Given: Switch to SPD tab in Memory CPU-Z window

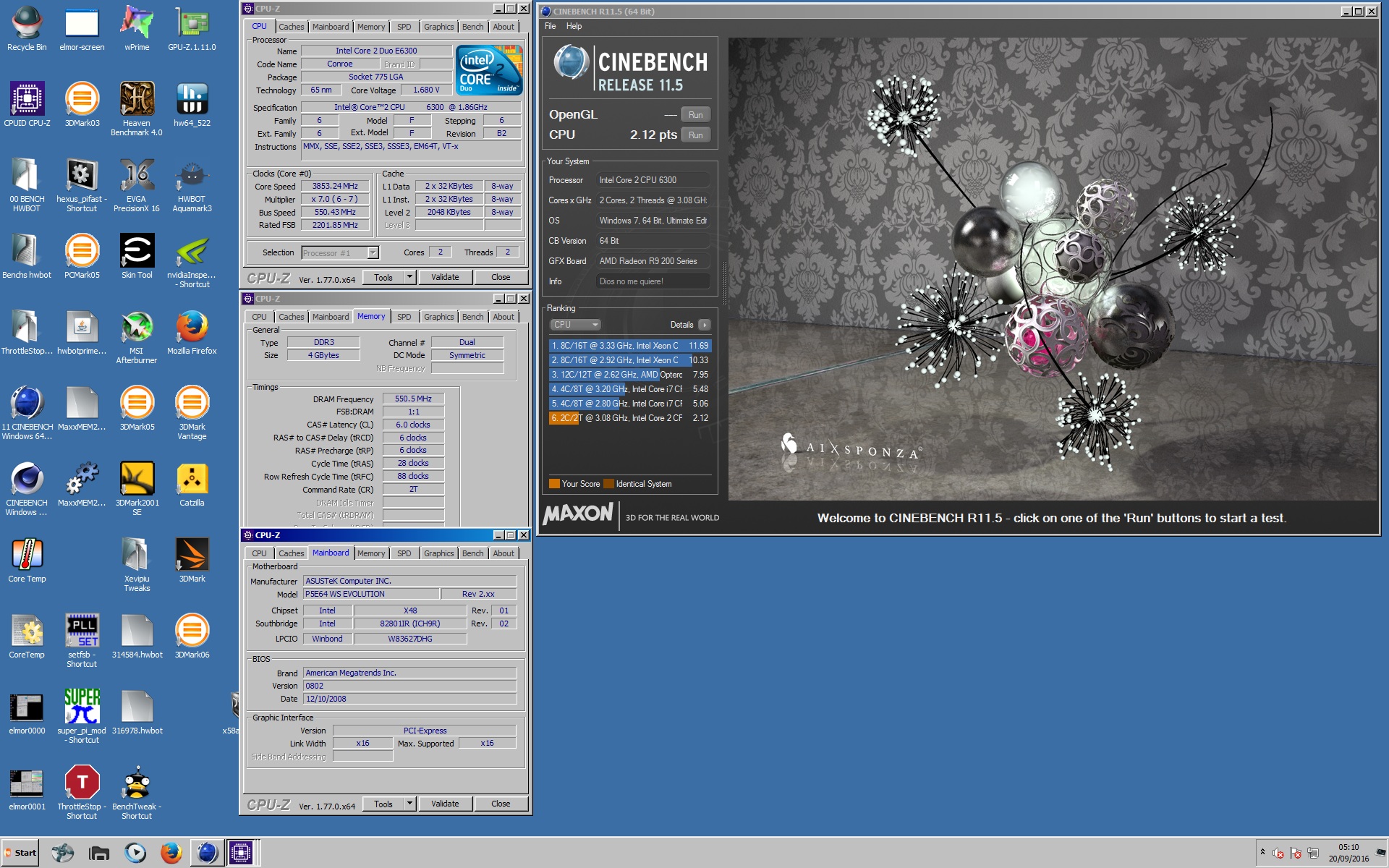Looking at the screenshot, I should (x=404, y=317).
